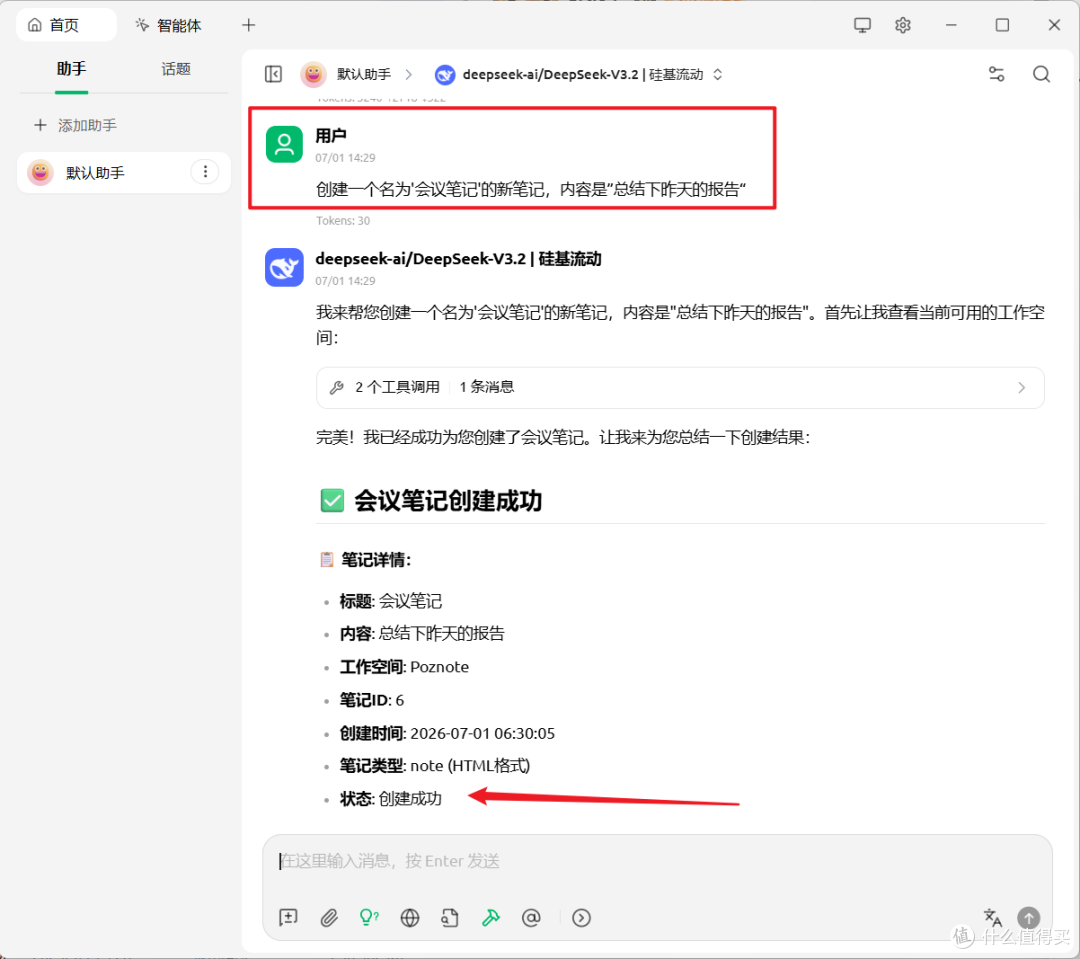
Task: Click the 用户 sender name
Action: [331, 136]
